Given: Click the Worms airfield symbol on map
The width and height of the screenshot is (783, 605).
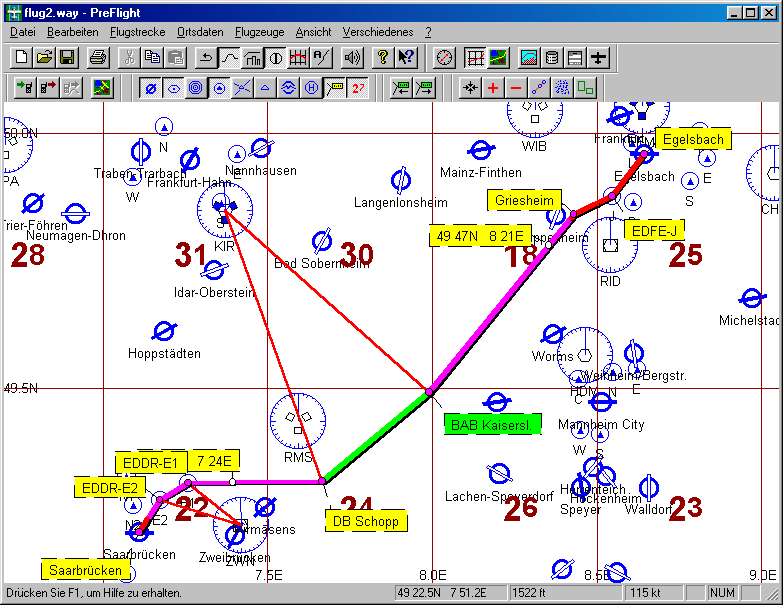Looking at the screenshot, I should pos(552,336).
